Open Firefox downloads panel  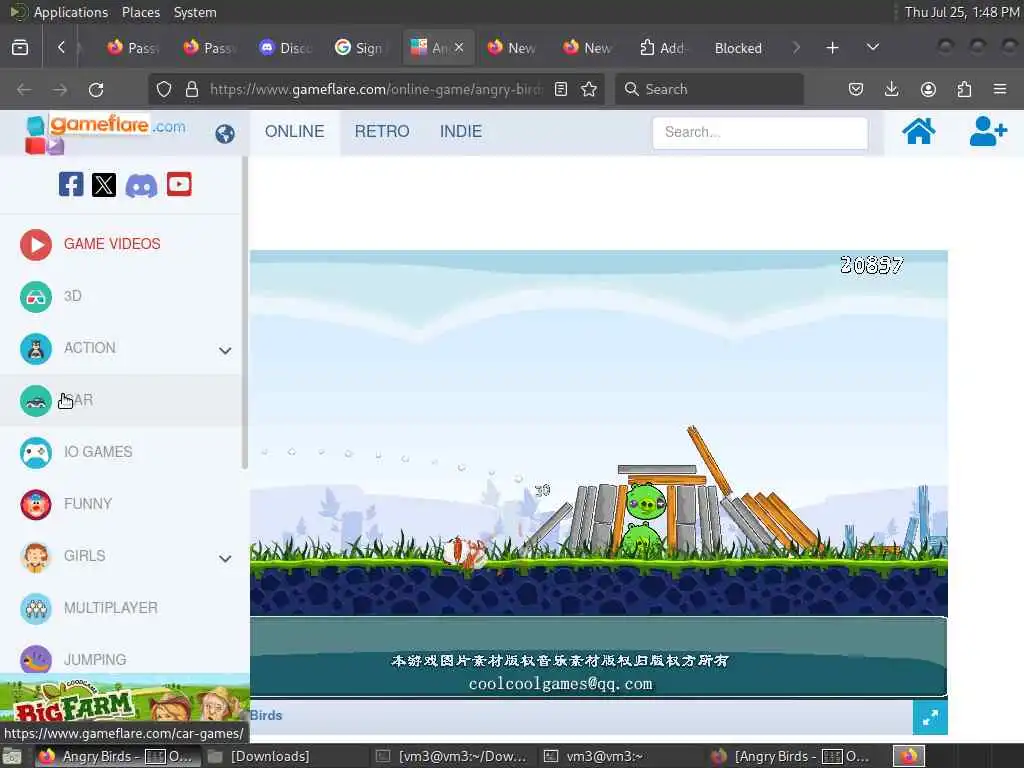pyautogui.click(x=891, y=89)
